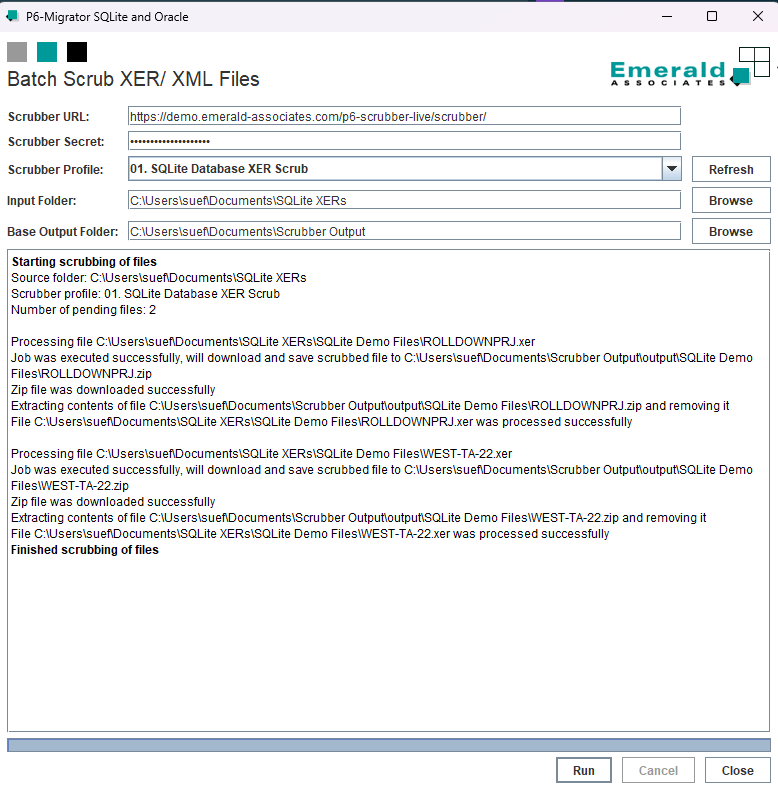Click 'Finished scrubbing of files' log line
Viewport: 778px width, 791px height.
(85, 550)
